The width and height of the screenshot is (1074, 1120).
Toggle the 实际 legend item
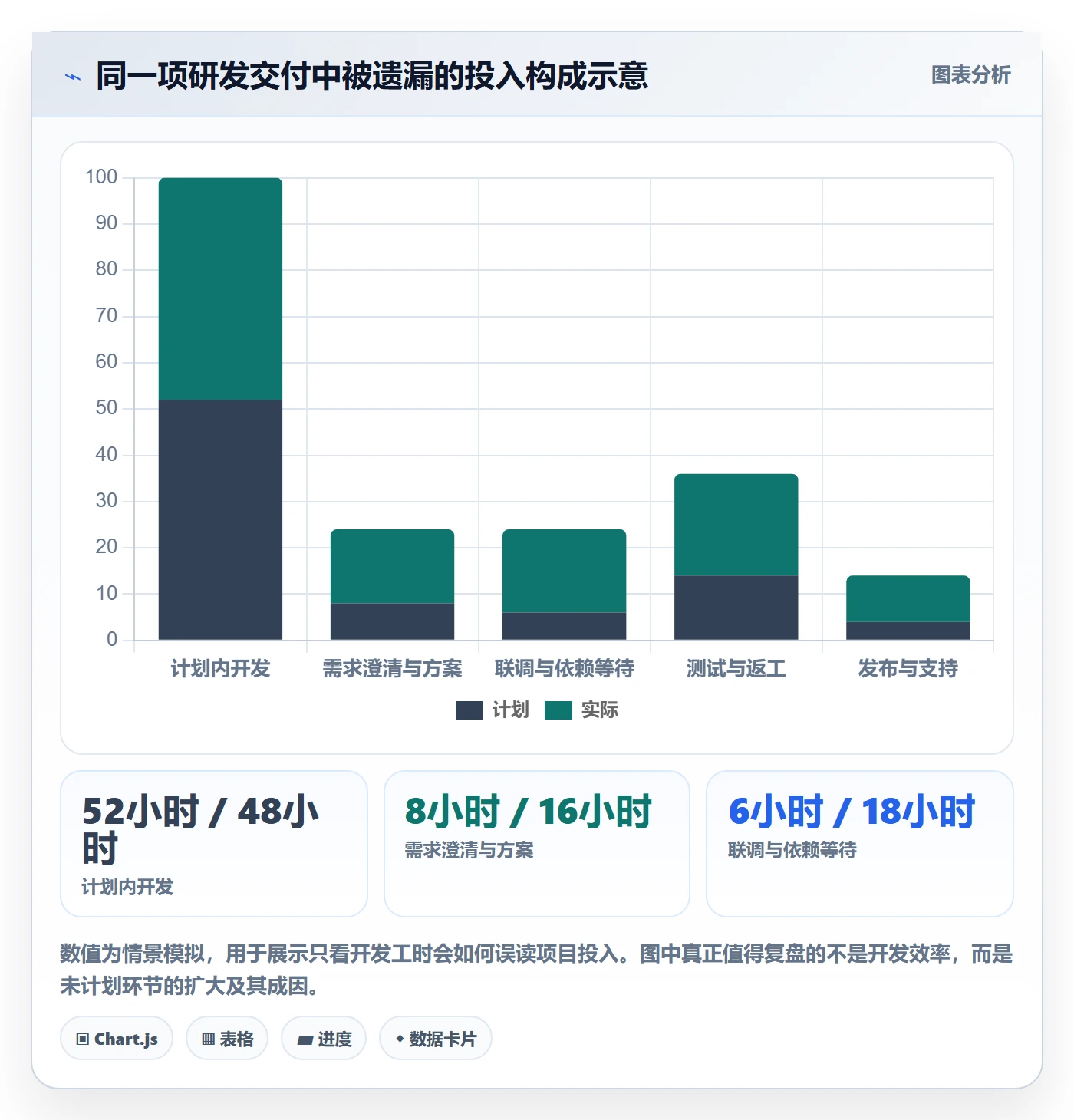pos(581,710)
